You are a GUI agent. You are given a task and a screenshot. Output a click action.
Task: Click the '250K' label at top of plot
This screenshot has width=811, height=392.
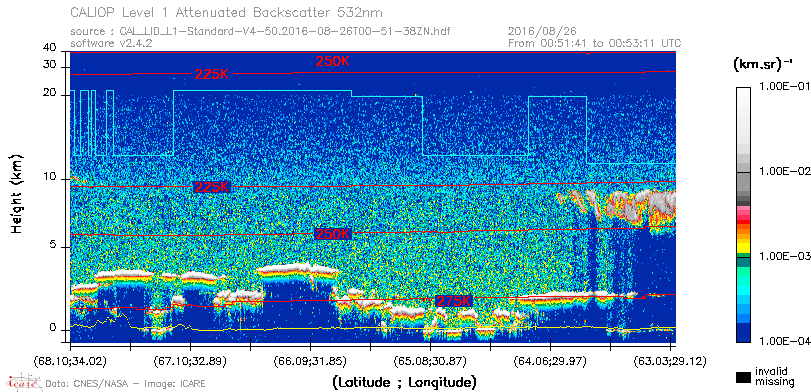333,61
